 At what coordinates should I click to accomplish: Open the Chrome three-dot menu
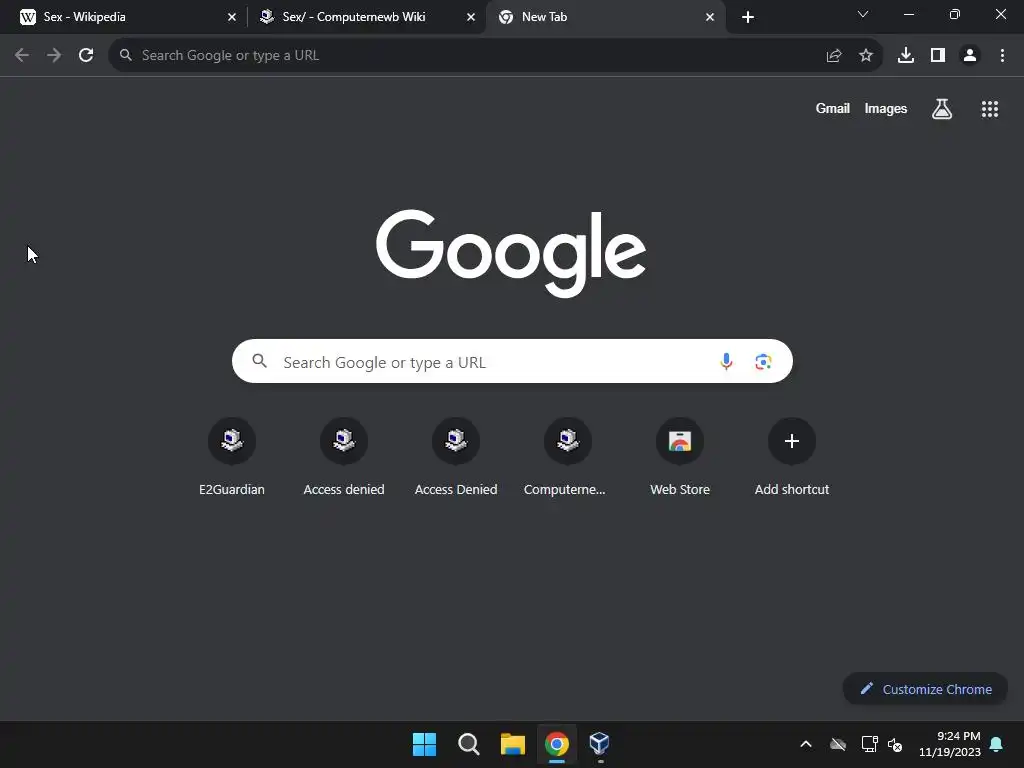pyautogui.click(x=1002, y=56)
